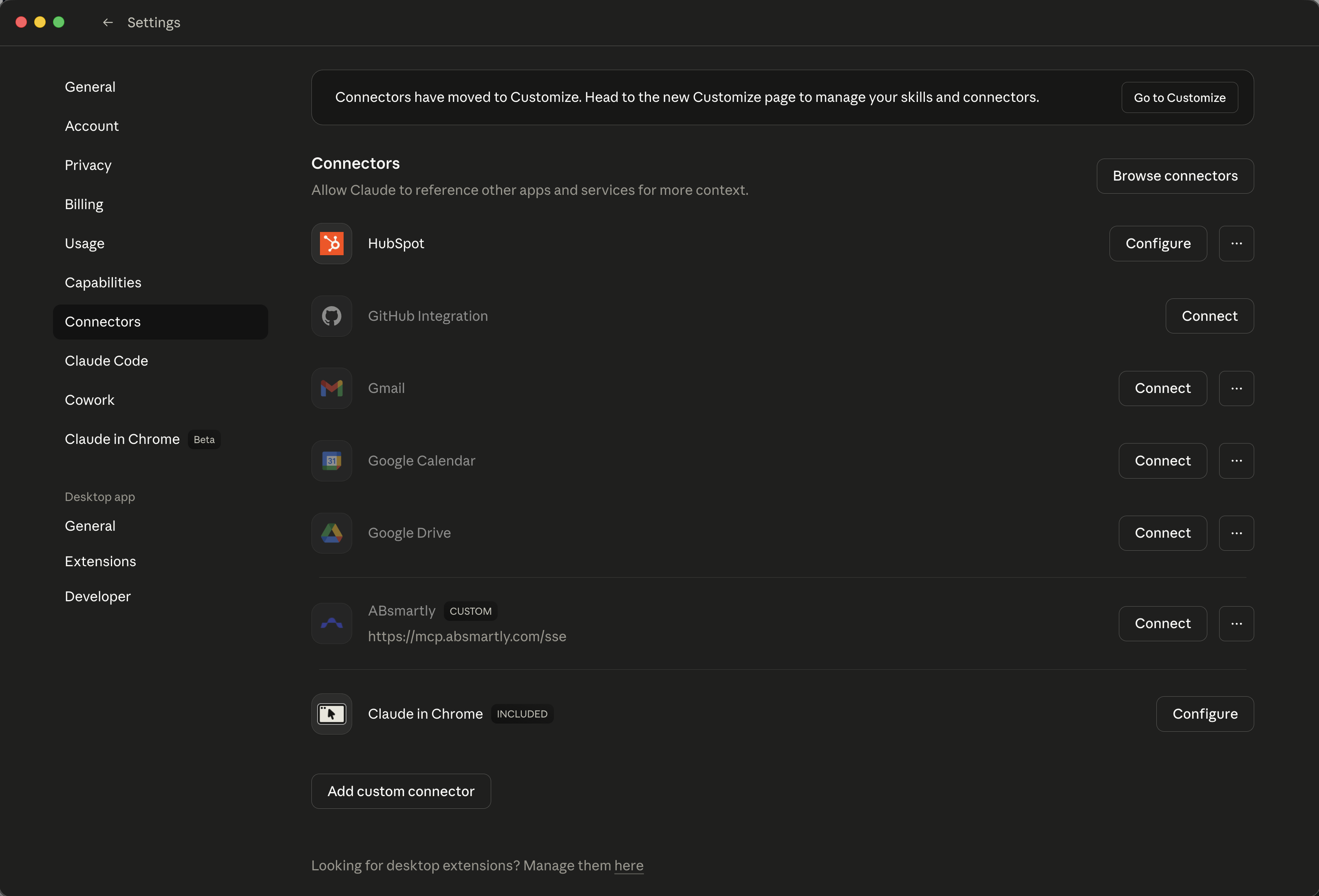
Task: Open the HubSpot more options menu
Action: coord(1236,243)
